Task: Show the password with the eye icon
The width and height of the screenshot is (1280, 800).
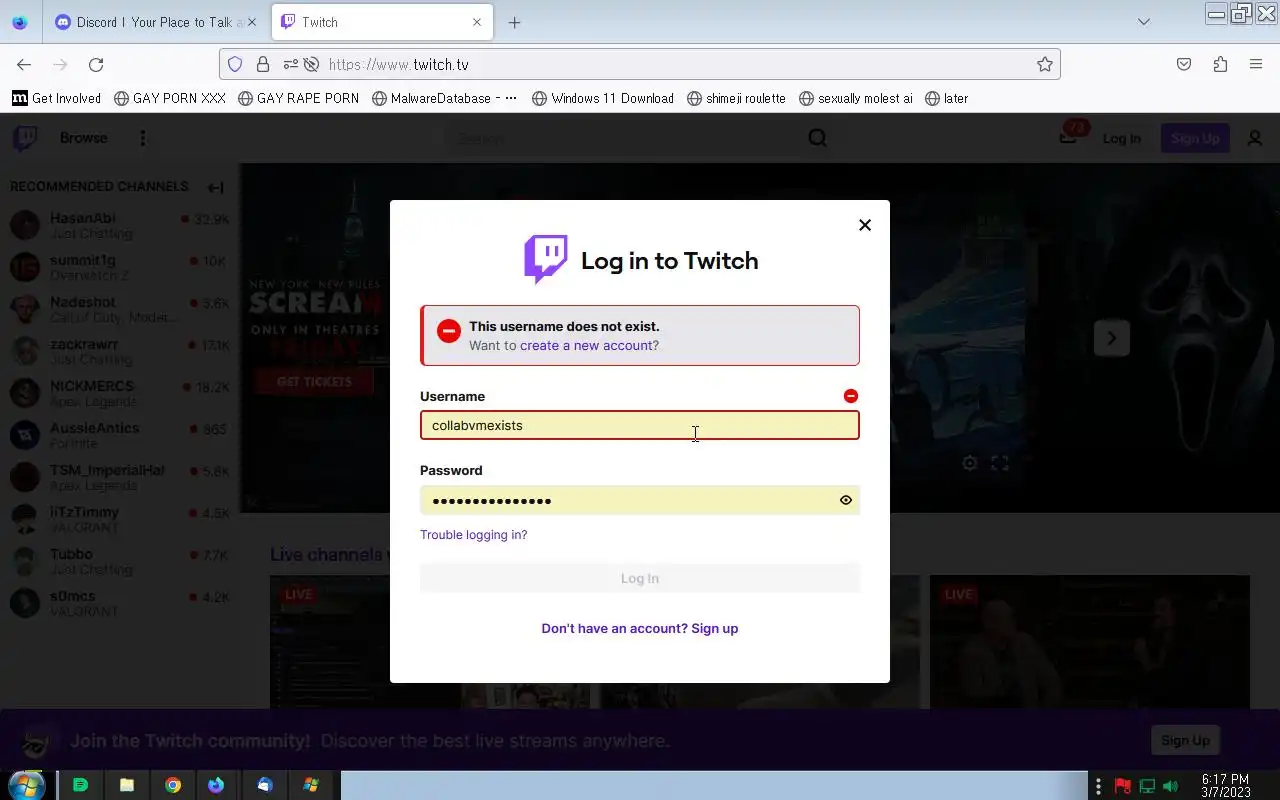Action: (846, 500)
